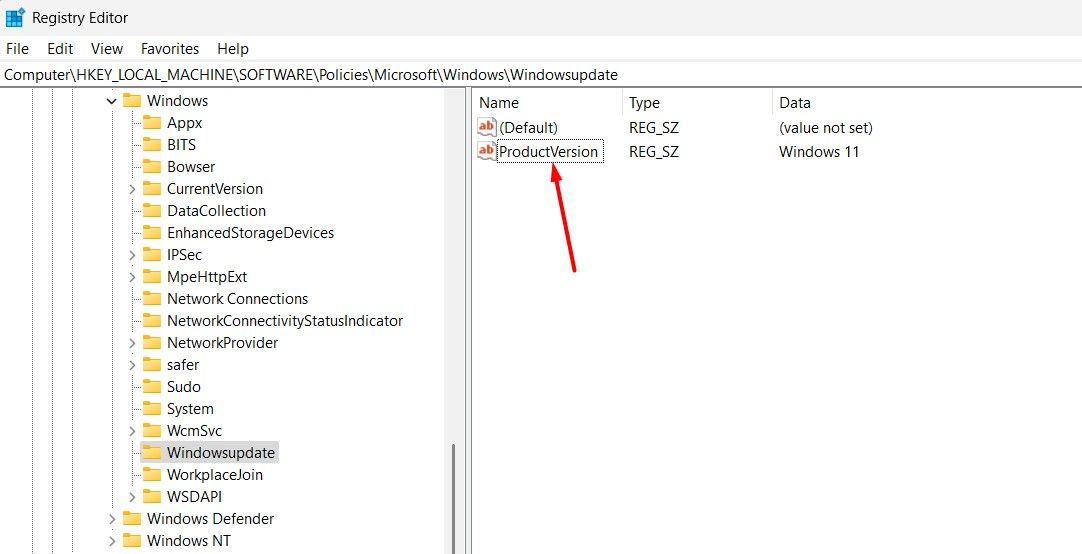This screenshot has width=1082, height=554.
Task: Select the (Default) value name
Action: point(529,128)
